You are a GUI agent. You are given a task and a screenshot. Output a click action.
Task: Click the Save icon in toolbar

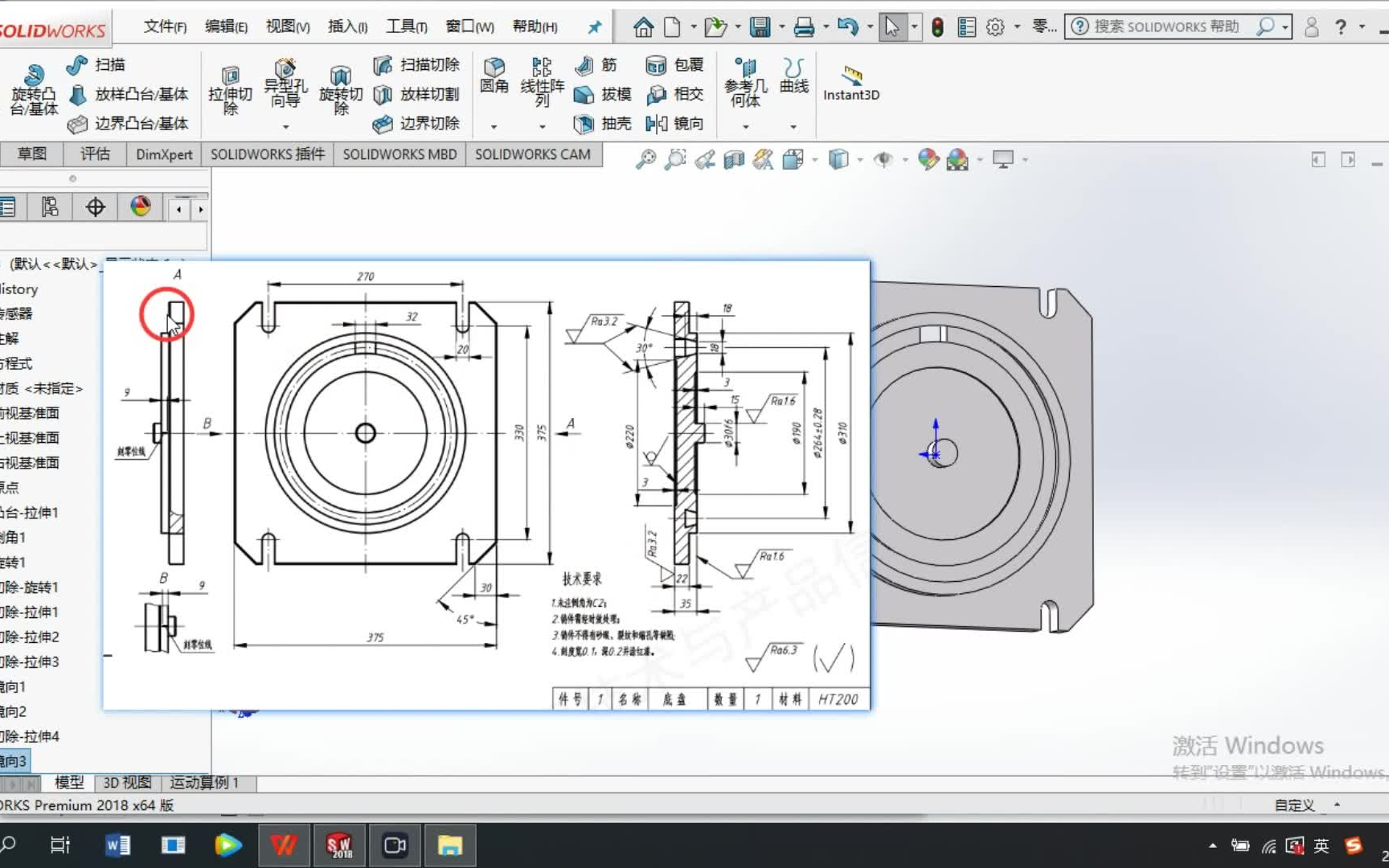click(760, 27)
